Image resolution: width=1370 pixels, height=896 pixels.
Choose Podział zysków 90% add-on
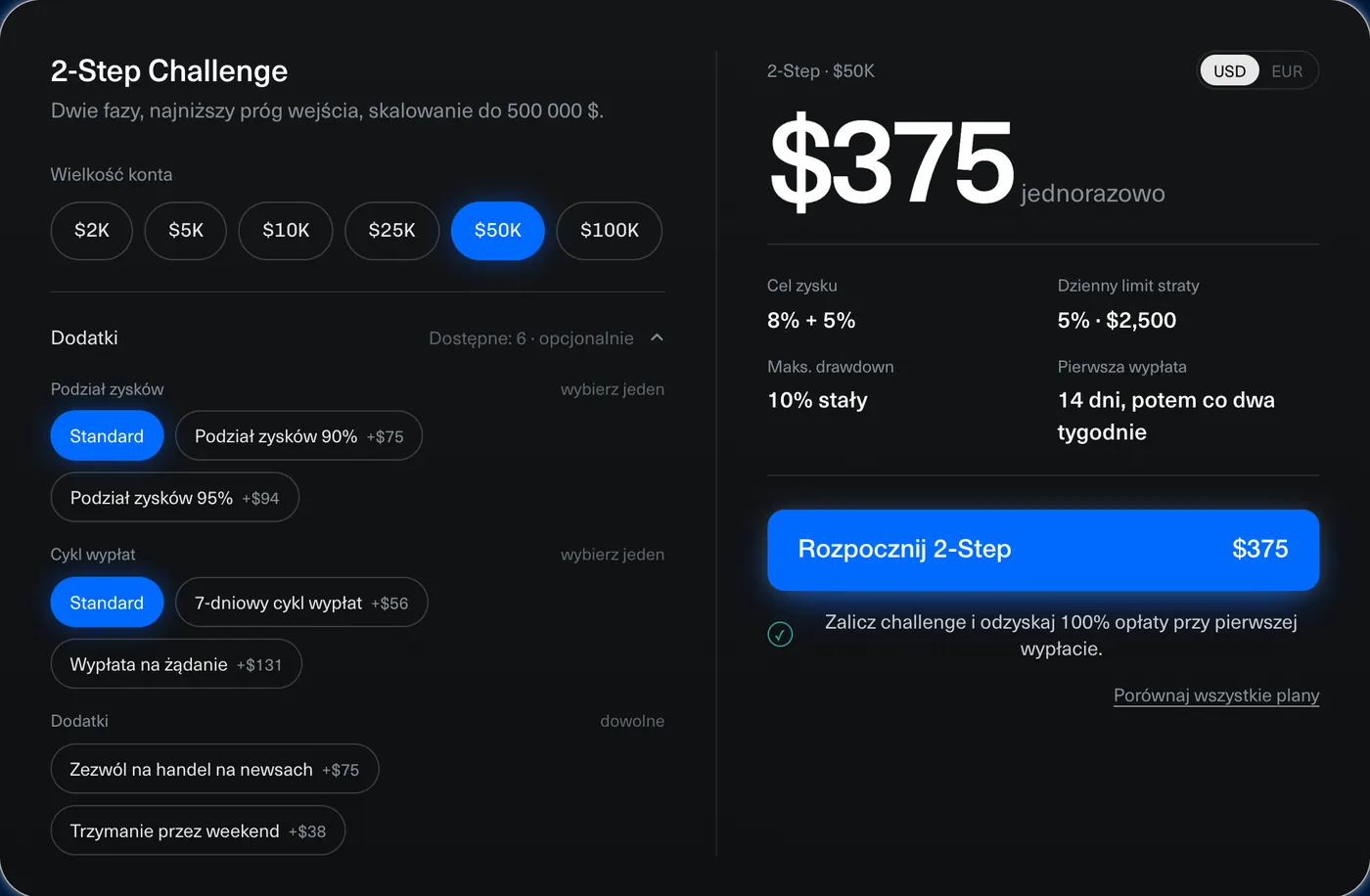point(299,436)
